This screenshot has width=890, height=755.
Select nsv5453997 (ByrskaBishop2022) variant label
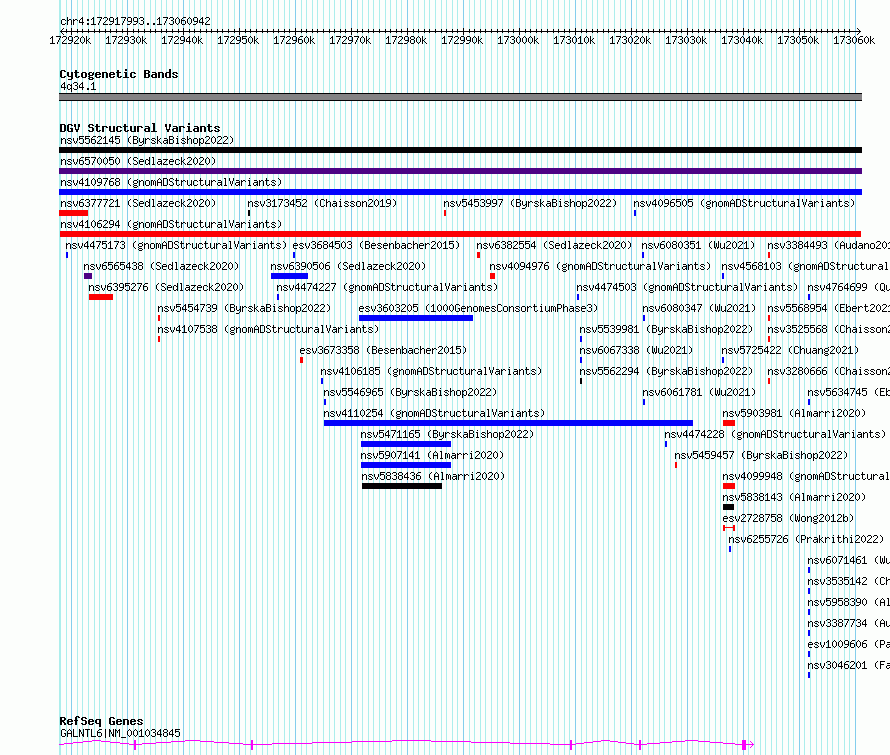pos(530,203)
